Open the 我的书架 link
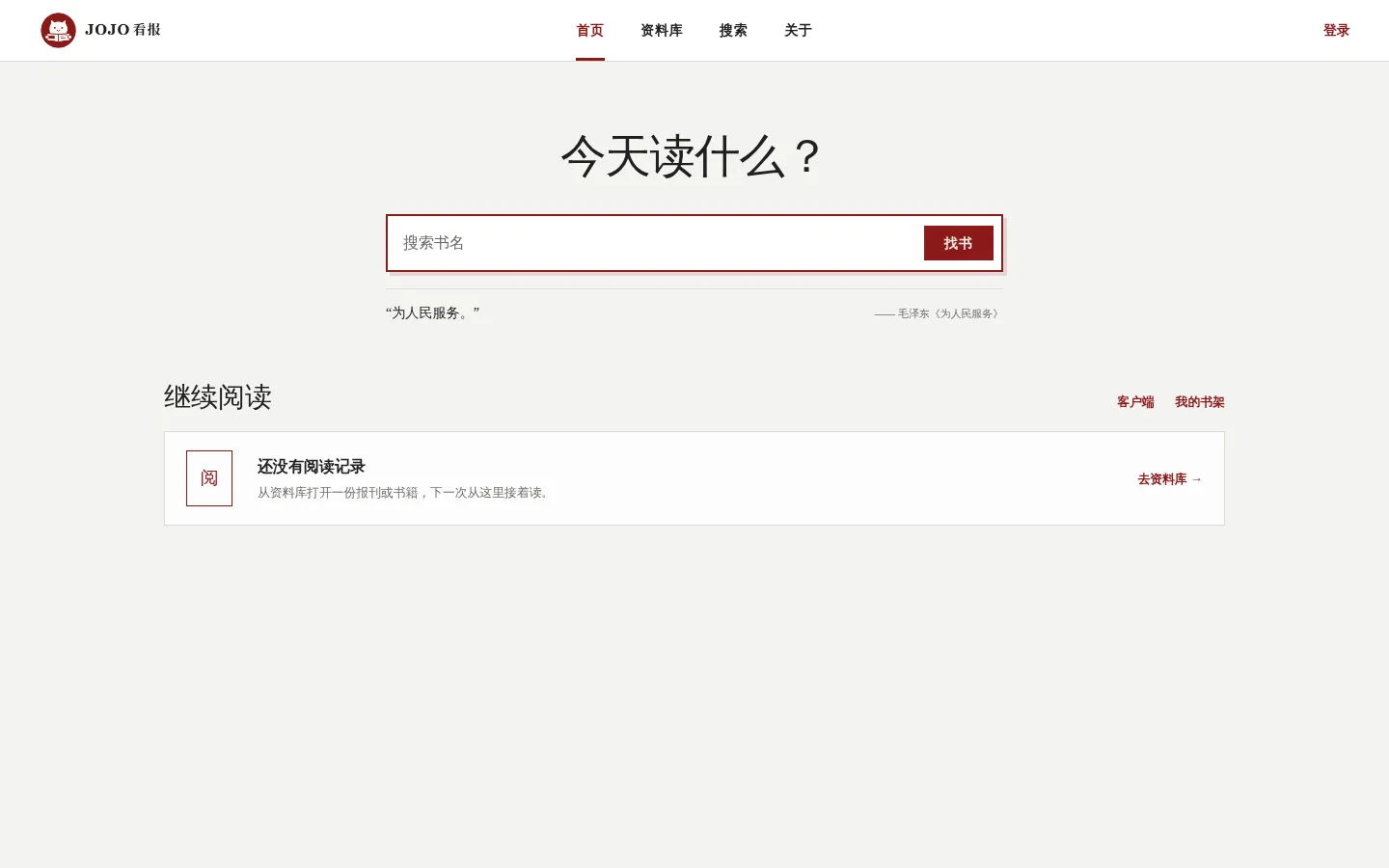This screenshot has width=1389, height=868. tap(1200, 402)
